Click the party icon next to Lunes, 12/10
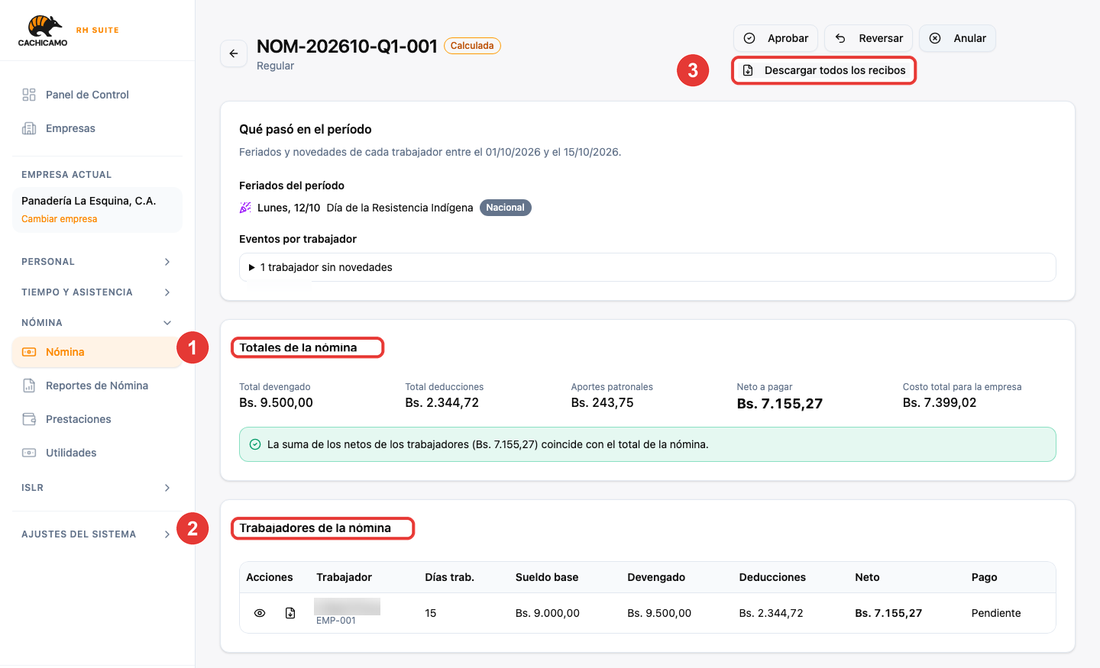The height and width of the screenshot is (668, 1100). tap(245, 208)
